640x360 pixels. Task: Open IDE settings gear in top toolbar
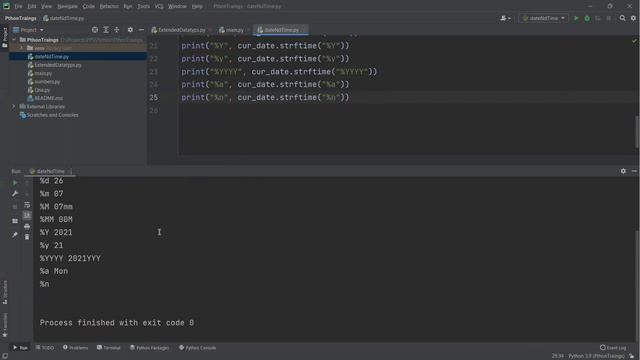click(x=633, y=18)
